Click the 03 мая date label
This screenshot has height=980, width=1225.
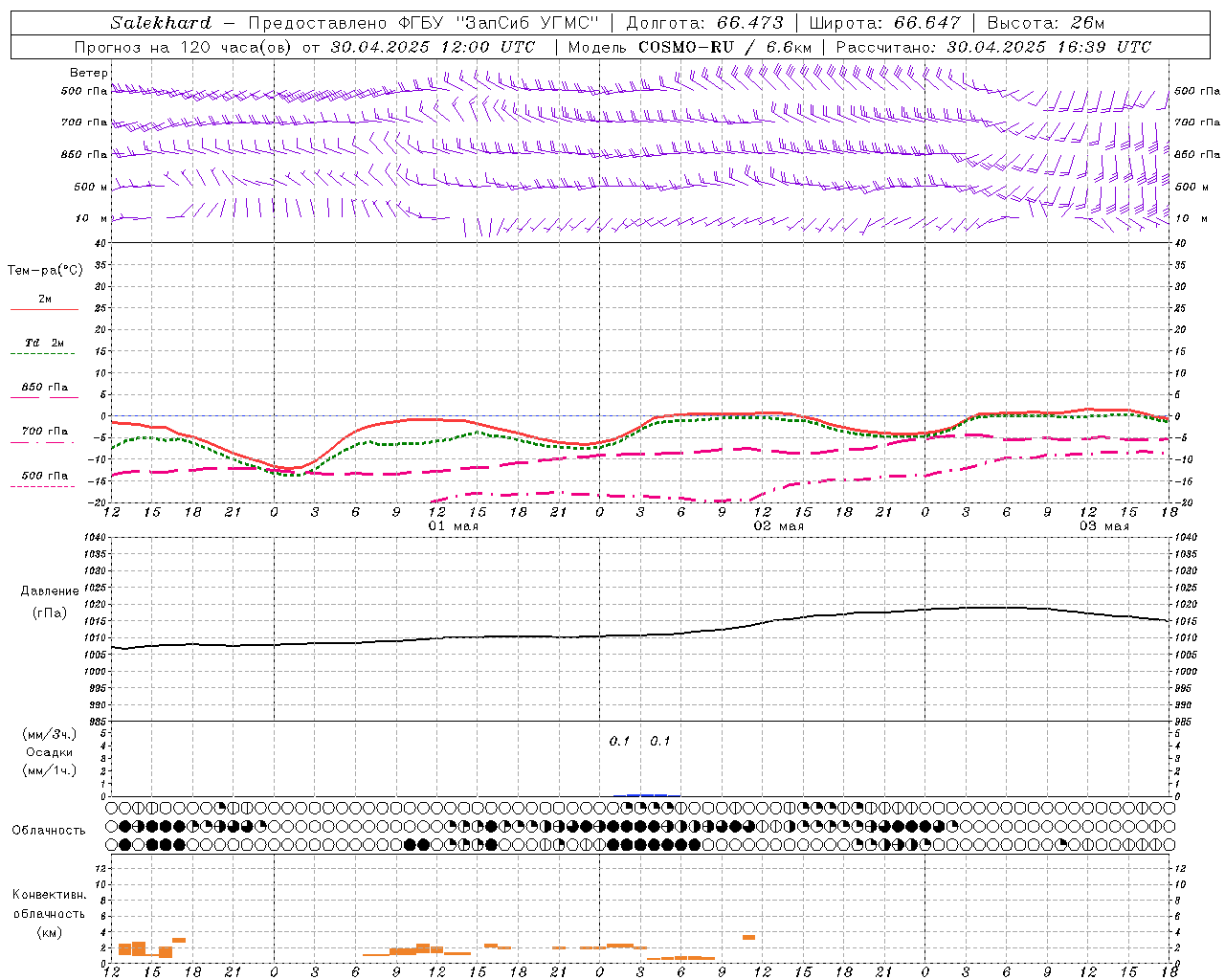(x=1104, y=526)
